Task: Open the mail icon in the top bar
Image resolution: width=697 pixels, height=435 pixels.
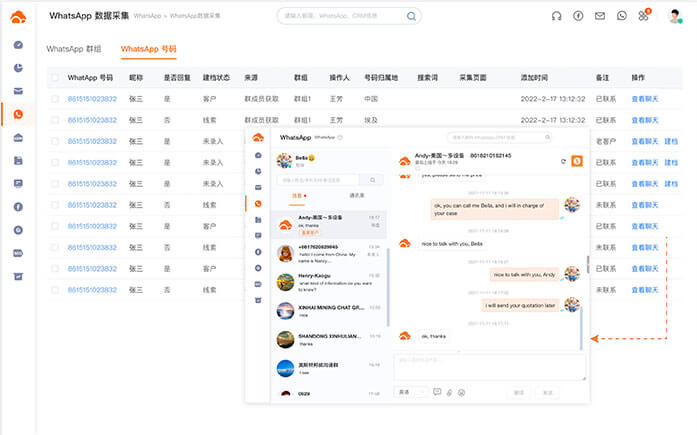Action: tap(600, 16)
